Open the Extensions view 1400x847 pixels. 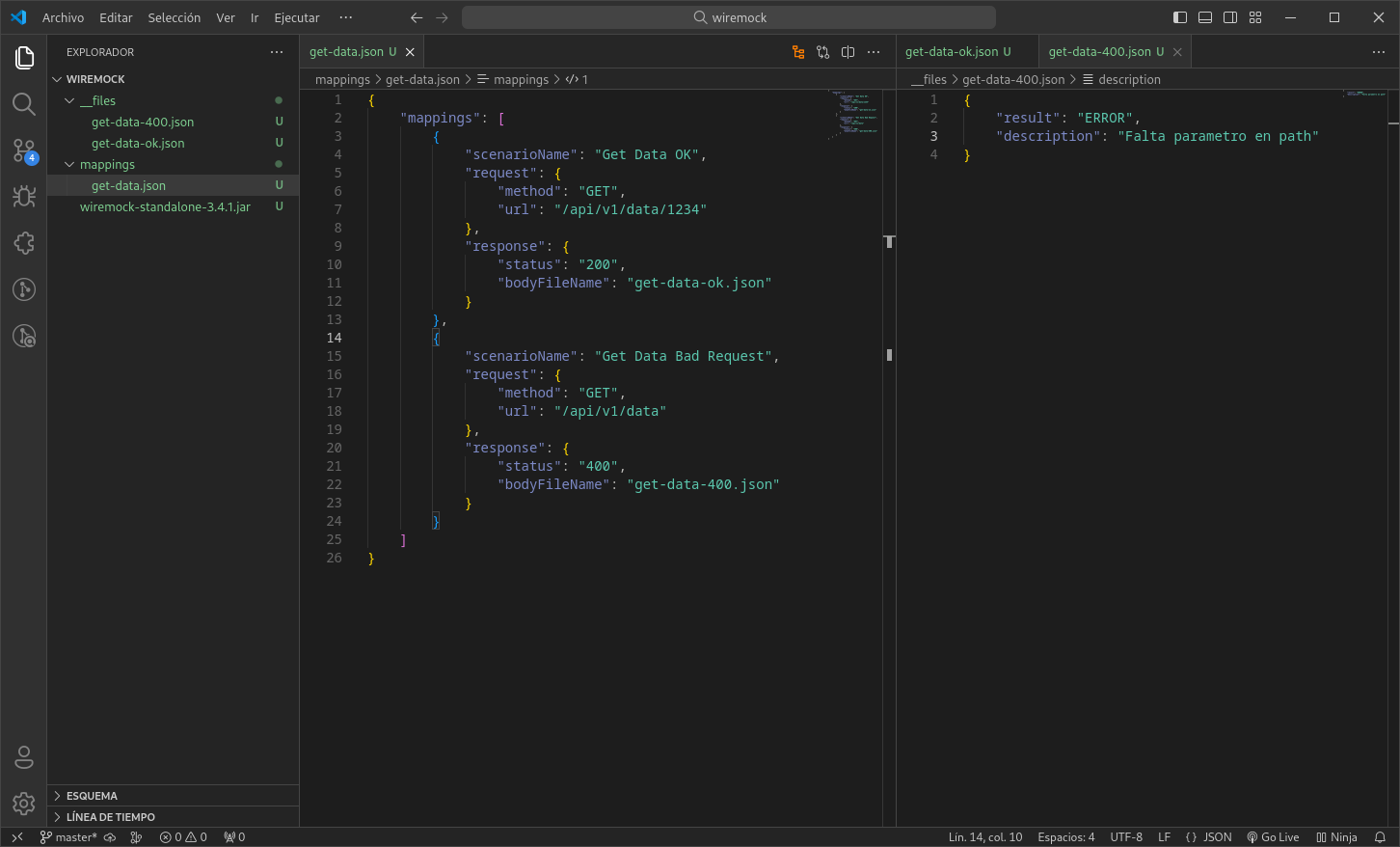point(24,243)
